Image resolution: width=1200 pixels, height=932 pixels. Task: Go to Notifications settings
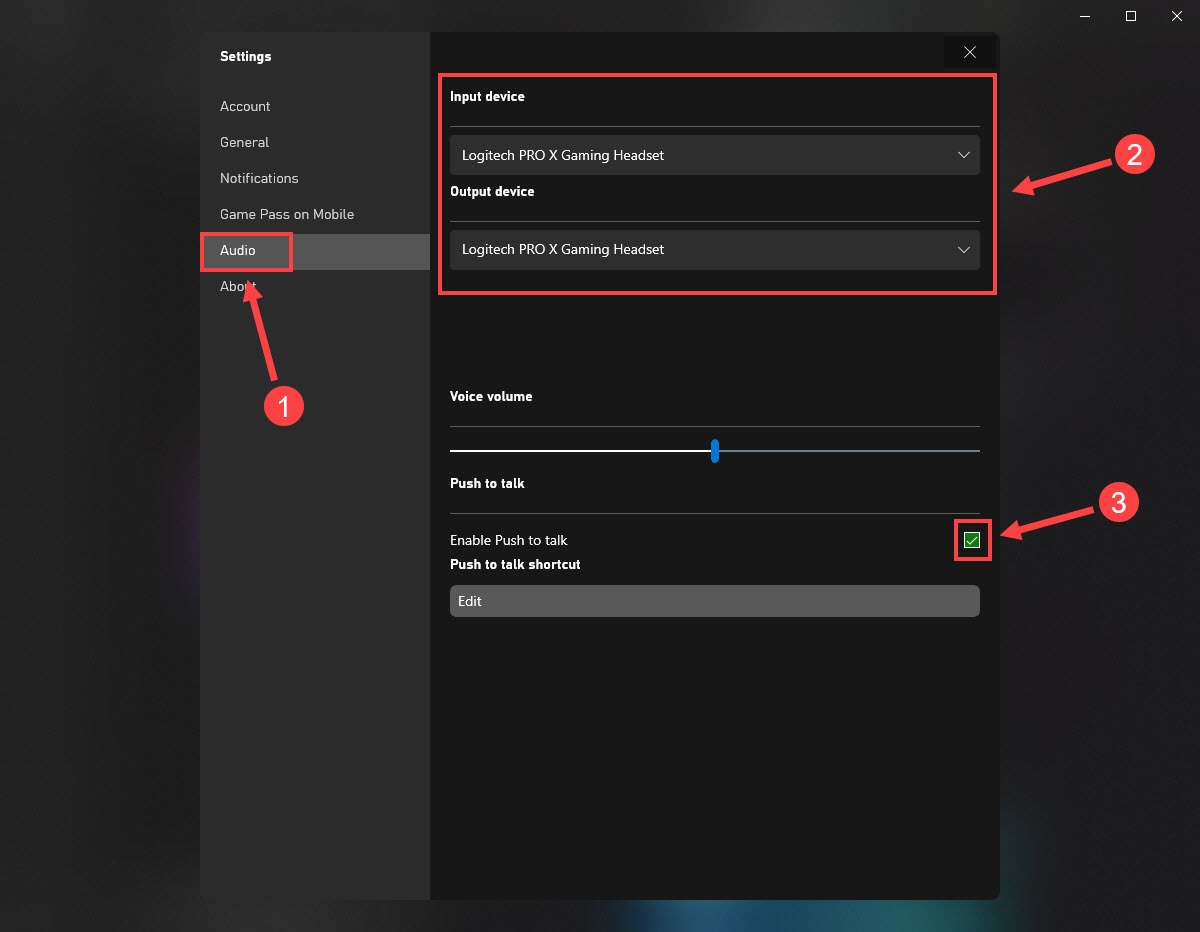[x=259, y=178]
